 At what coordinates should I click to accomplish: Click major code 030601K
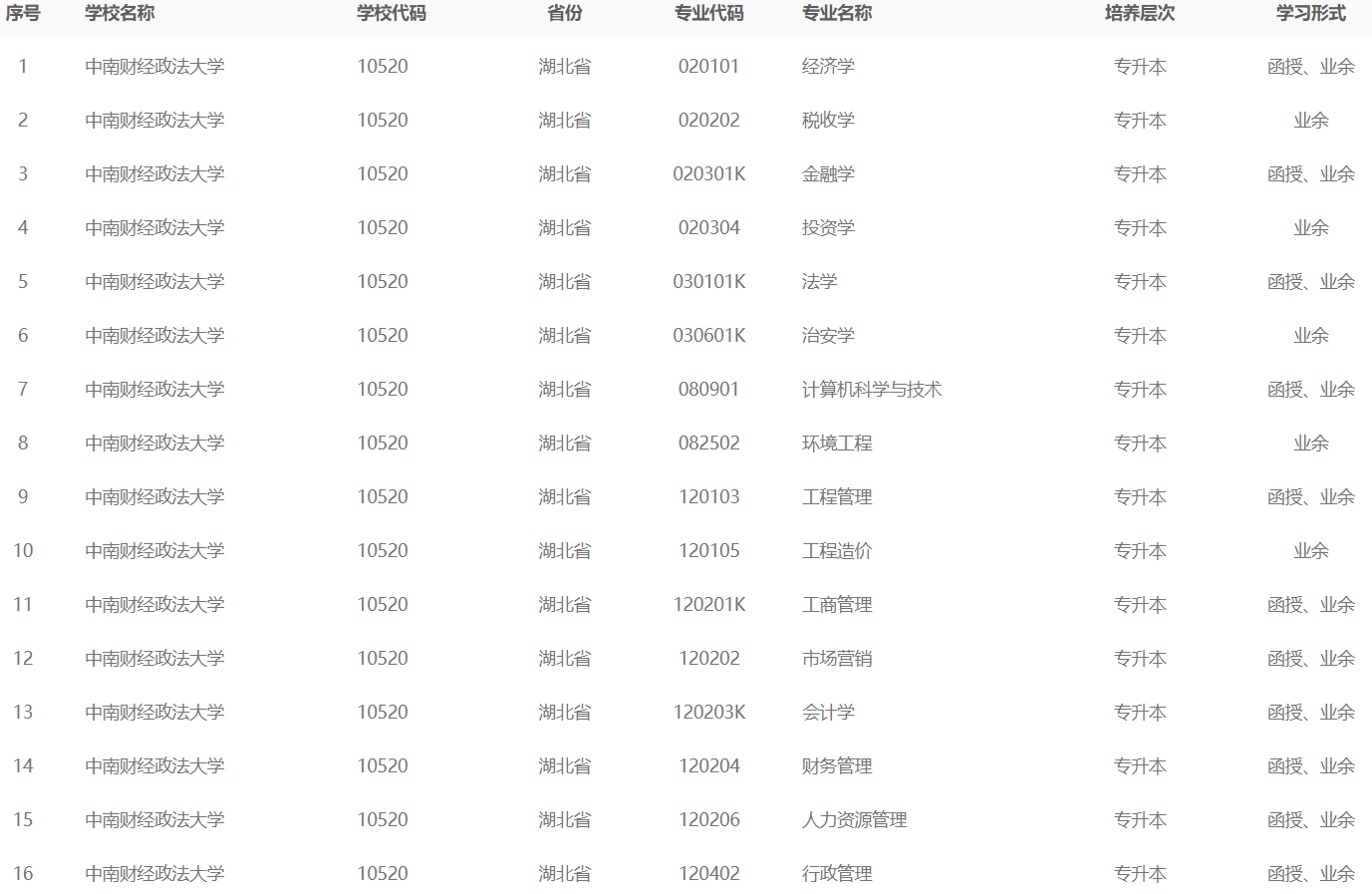[709, 336]
